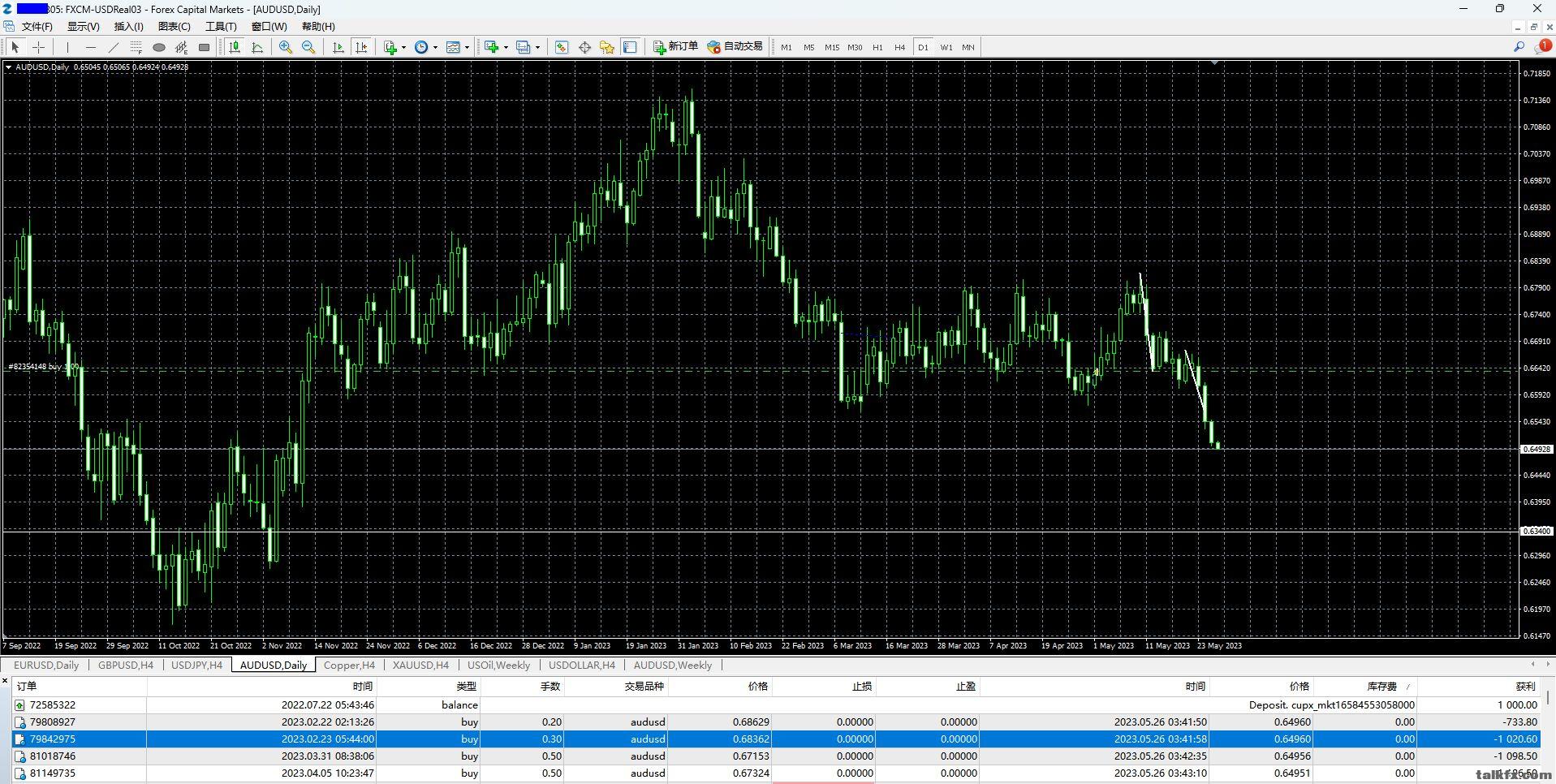Click the 新订单 new order button
Screen dimensions: 1556x784
[x=676, y=46]
